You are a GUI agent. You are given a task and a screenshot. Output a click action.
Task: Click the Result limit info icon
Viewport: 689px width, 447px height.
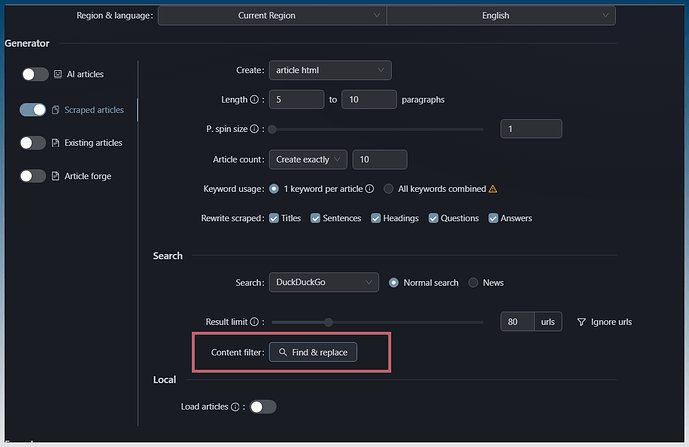click(x=254, y=322)
